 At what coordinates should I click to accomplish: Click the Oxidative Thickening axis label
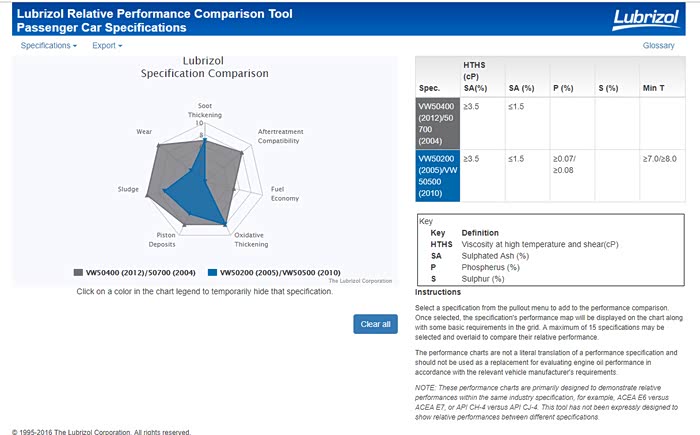click(250, 239)
